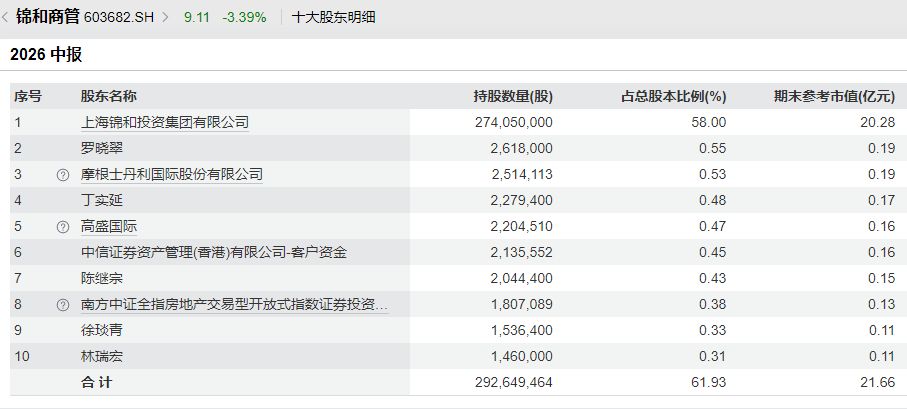Click share count 2,204,510

click(521, 227)
